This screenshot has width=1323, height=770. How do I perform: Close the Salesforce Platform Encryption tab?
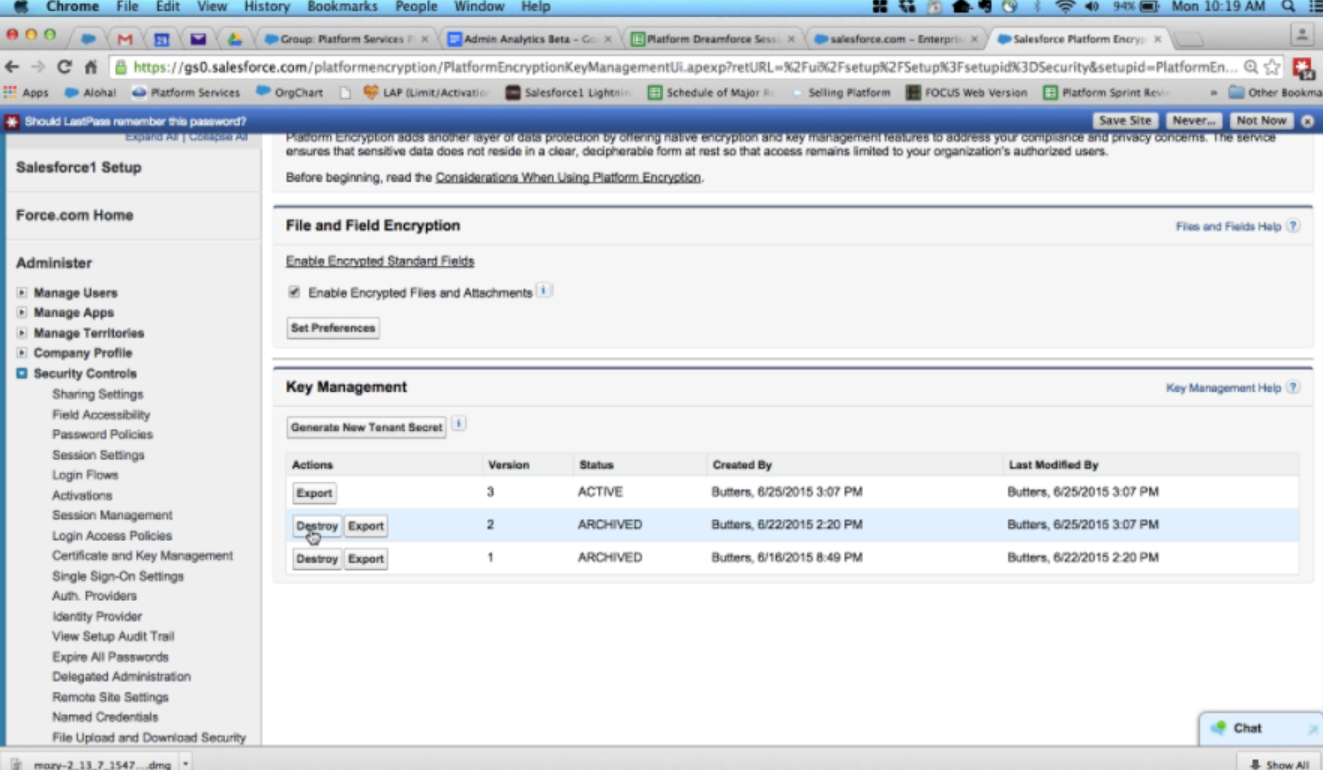click(x=1158, y=39)
